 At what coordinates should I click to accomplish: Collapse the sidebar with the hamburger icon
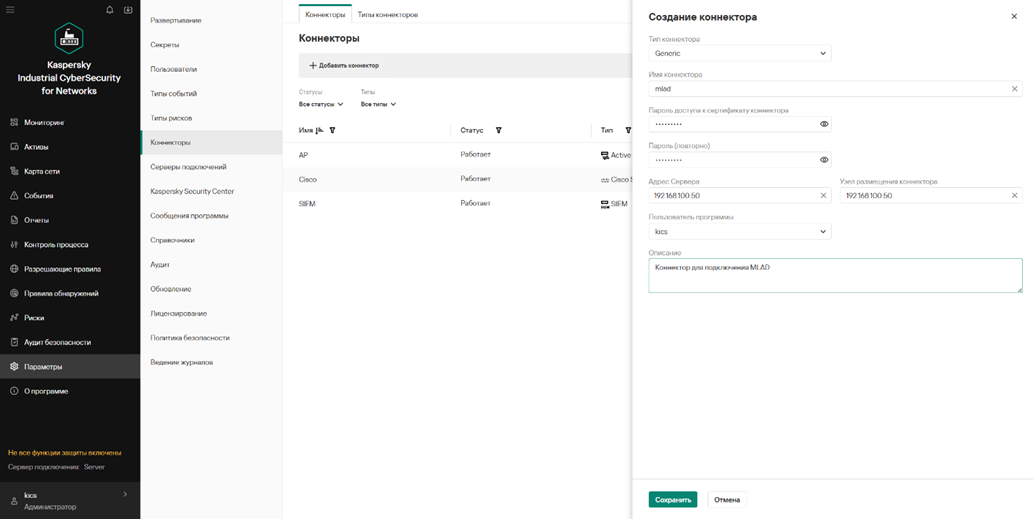(10, 10)
